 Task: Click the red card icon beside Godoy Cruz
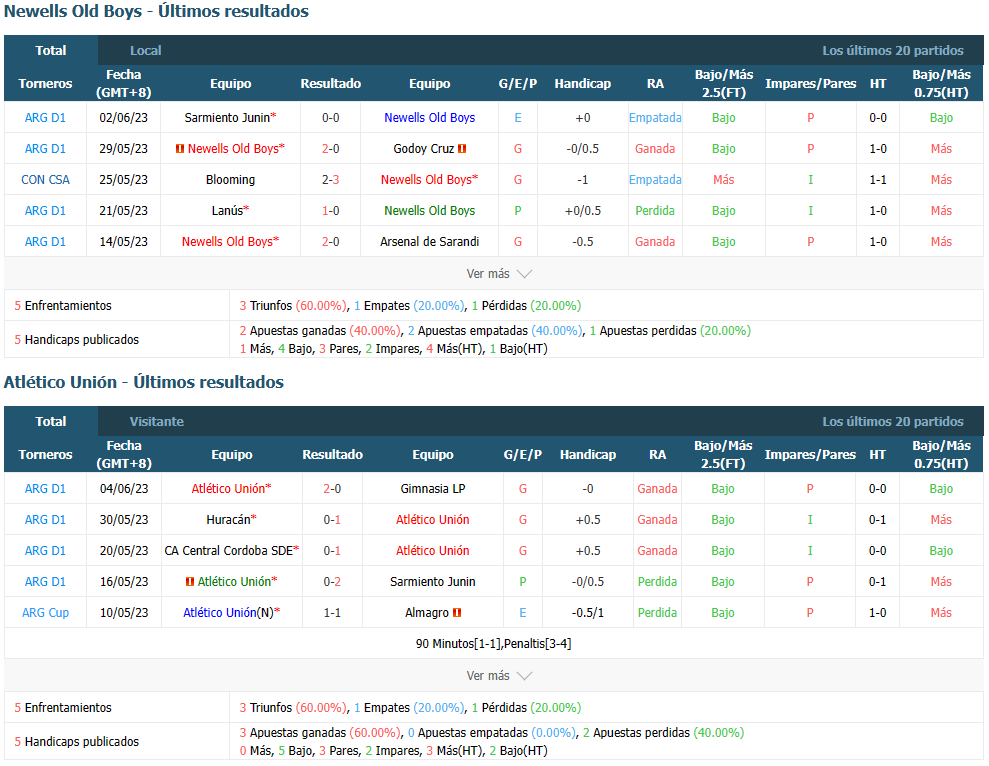(x=462, y=149)
